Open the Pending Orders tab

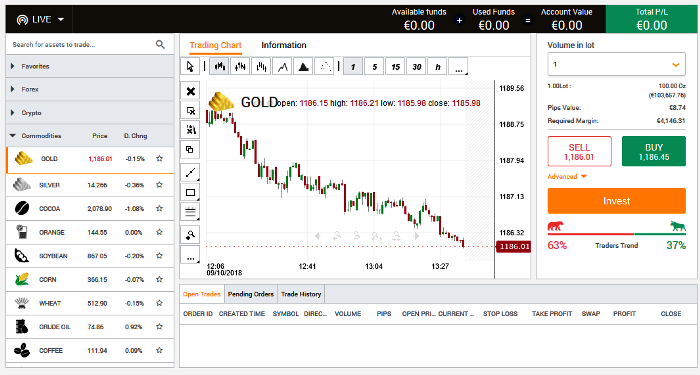250,294
